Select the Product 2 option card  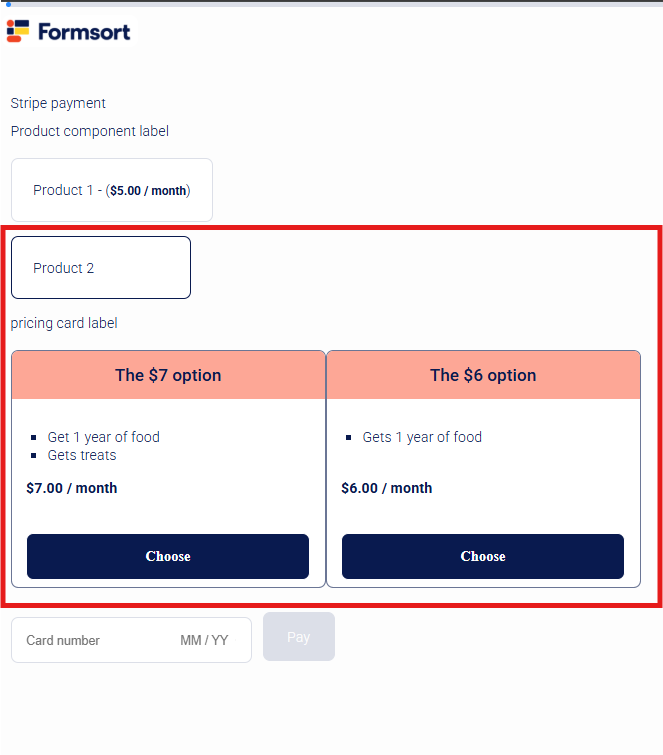101,268
